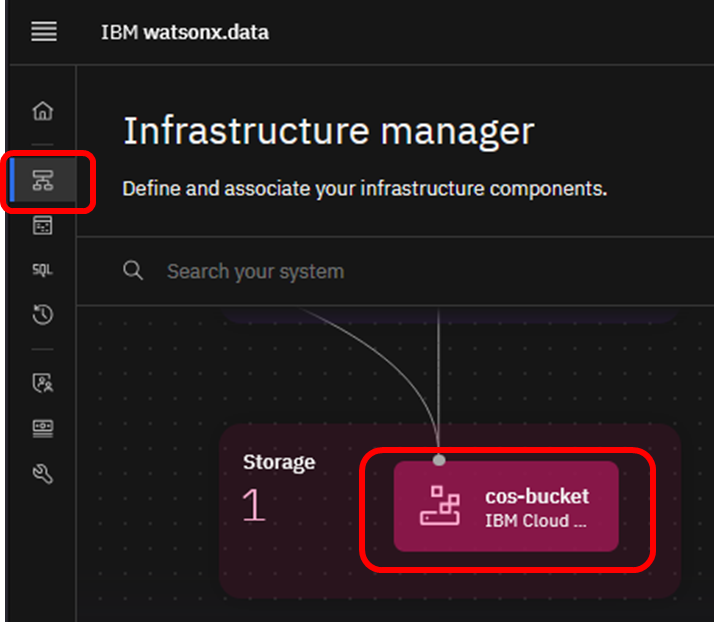Click the IBM watsonx.data header title
The width and height of the screenshot is (714, 622).
coord(185,32)
